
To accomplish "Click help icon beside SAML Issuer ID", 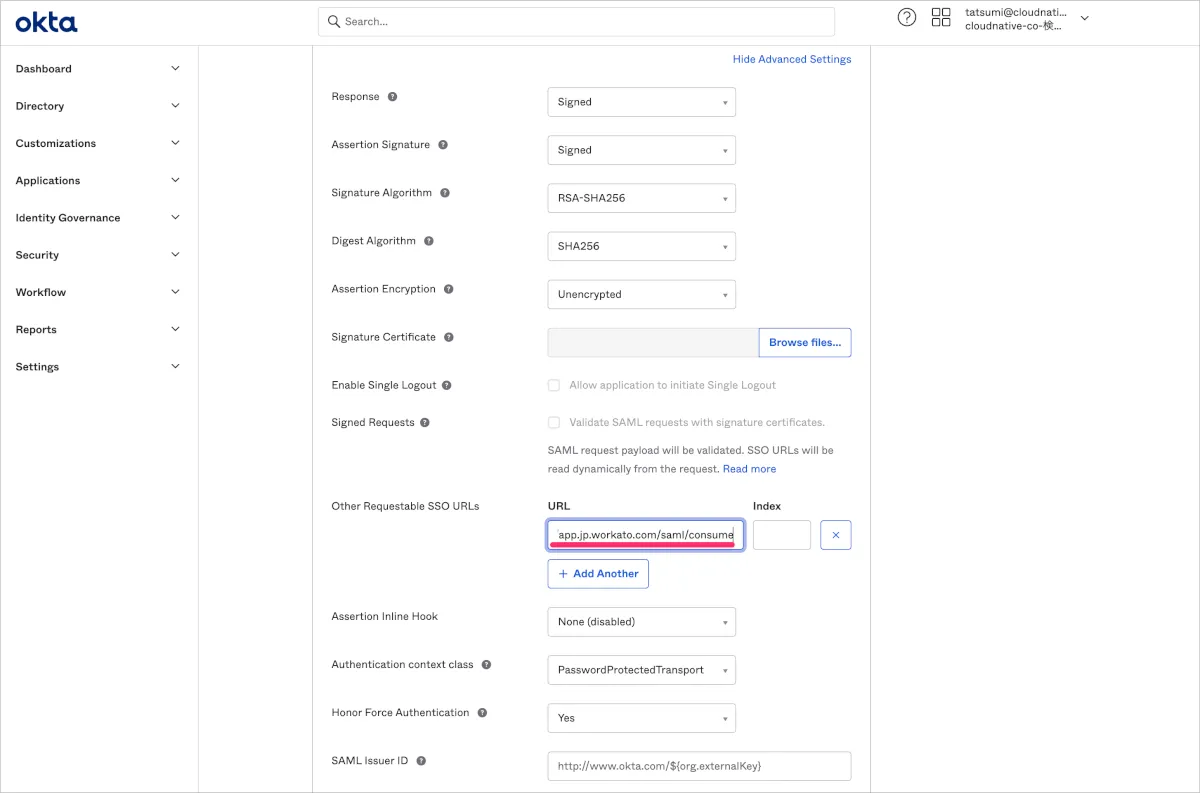I will [421, 761].
